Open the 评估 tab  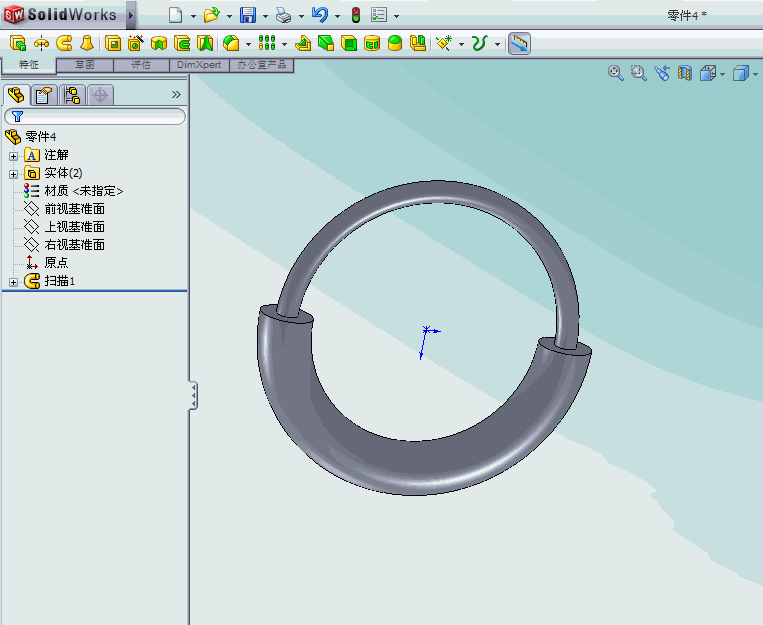(141, 65)
